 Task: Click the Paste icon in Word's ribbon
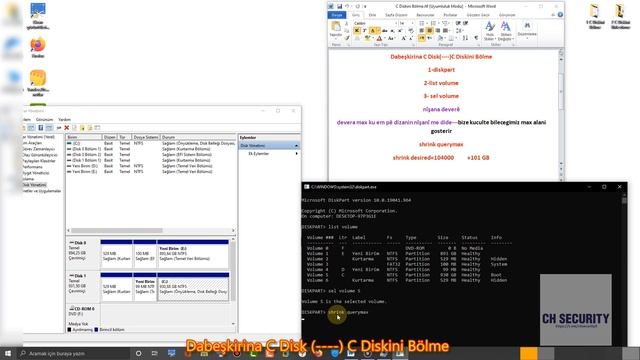click(x=336, y=27)
